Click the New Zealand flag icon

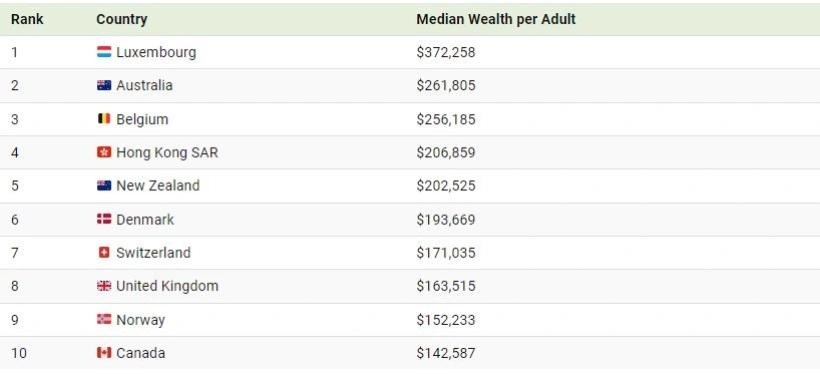coord(104,186)
